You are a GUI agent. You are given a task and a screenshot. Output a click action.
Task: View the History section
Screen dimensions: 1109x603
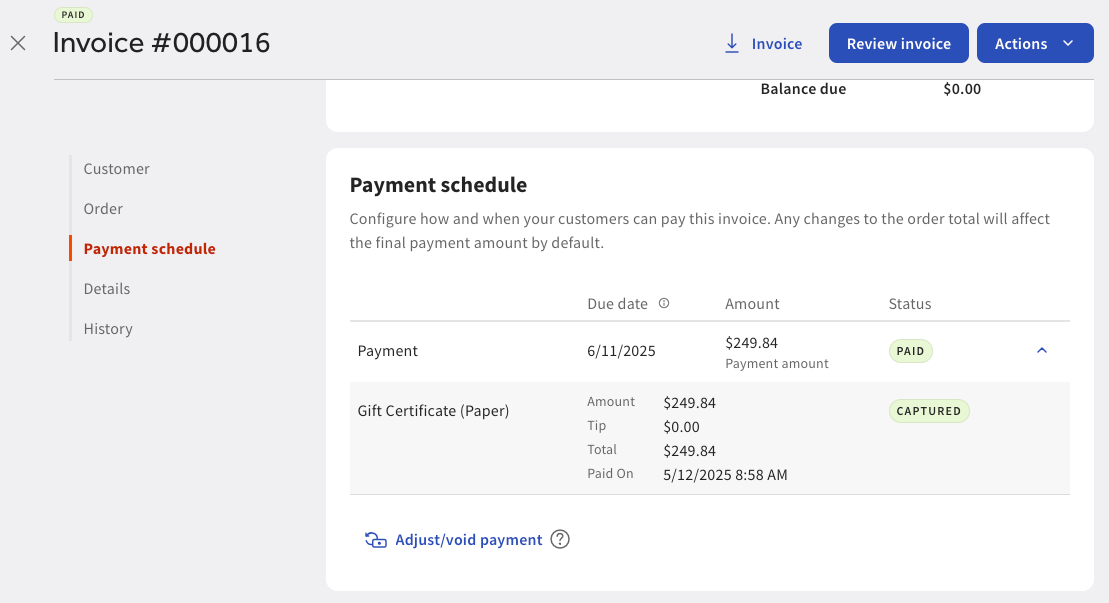pos(107,328)
